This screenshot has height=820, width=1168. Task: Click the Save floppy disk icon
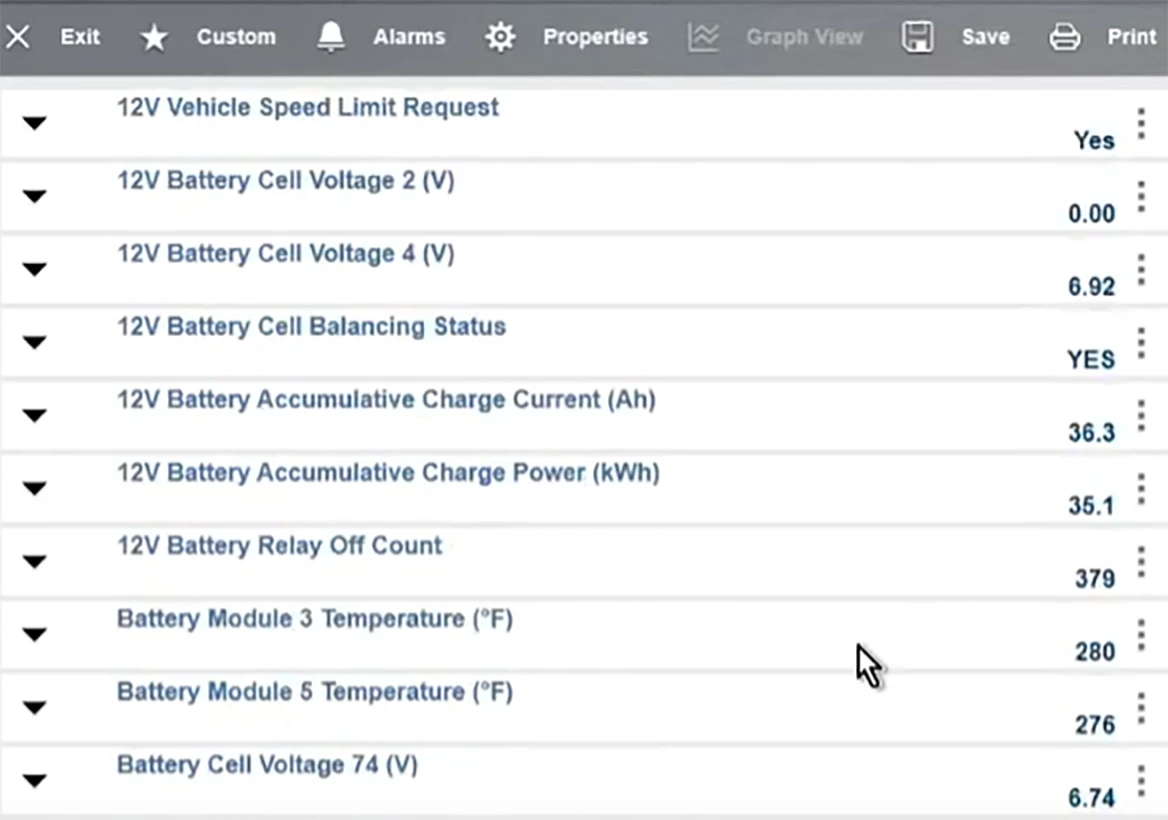pos(917,38)
